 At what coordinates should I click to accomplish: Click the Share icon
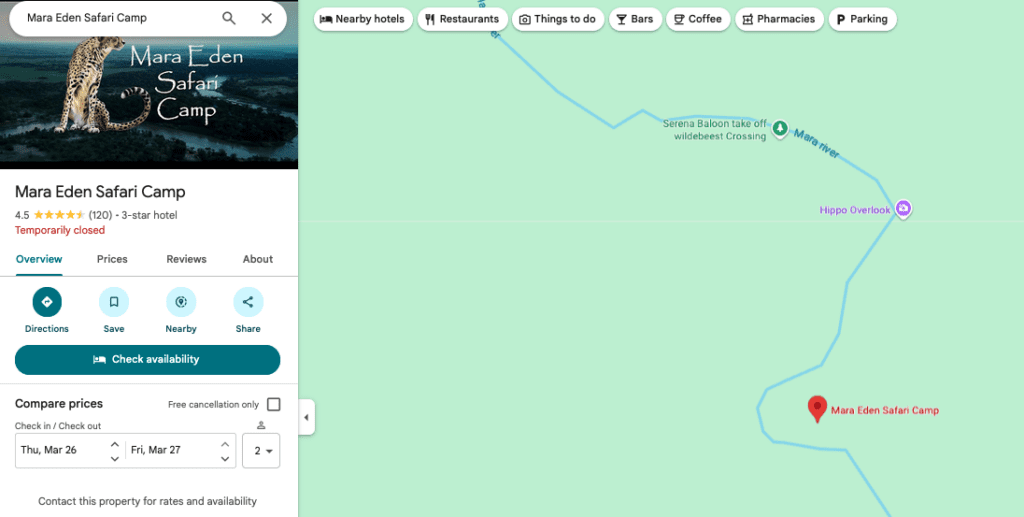[248, 302]
